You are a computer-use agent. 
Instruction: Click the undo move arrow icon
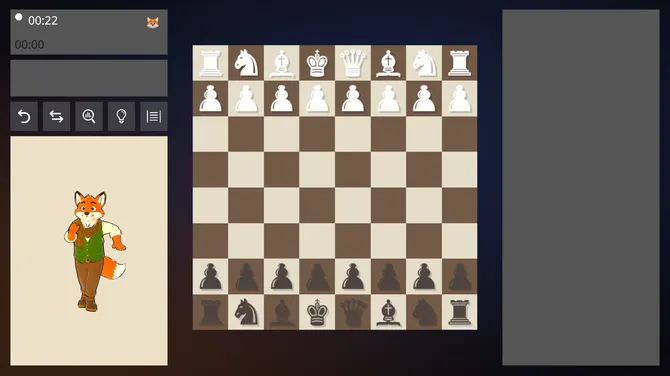point(24,116)
